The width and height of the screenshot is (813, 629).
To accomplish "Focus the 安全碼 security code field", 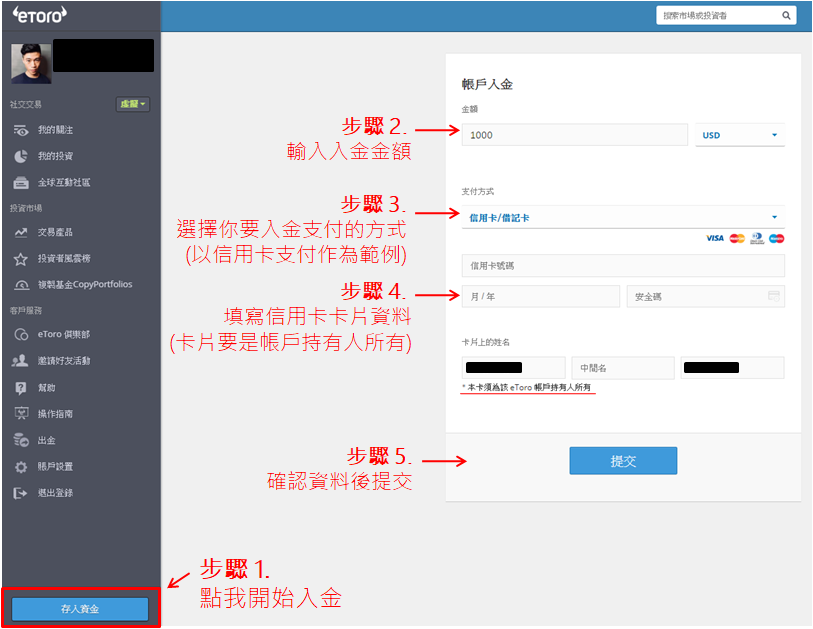I will (705, 296).
